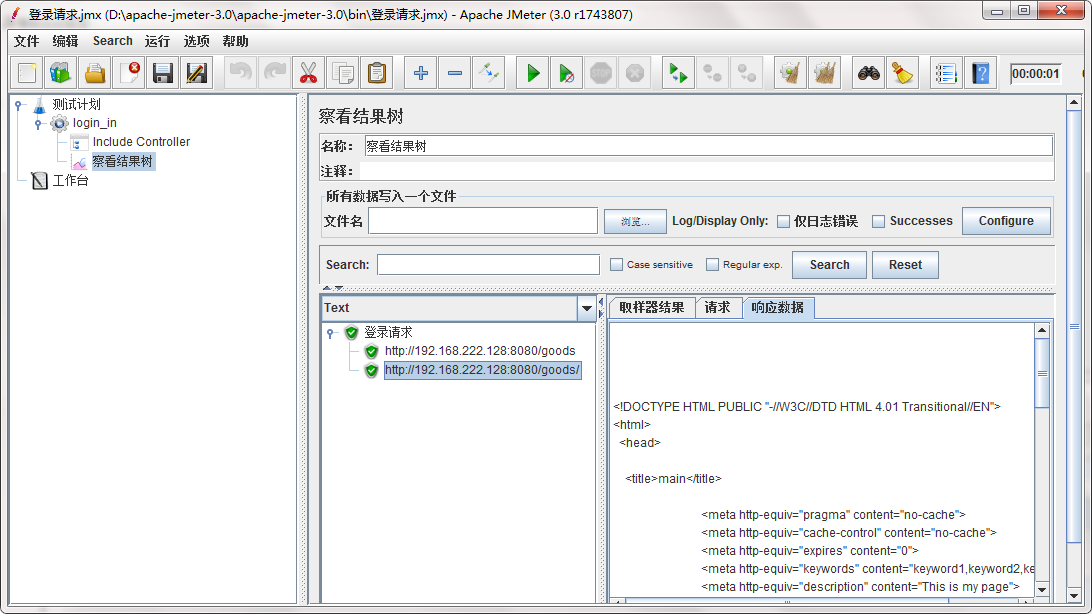1092x614 pixels.
Task: Click the Search text input field
Action: click(x=488, y=265)
